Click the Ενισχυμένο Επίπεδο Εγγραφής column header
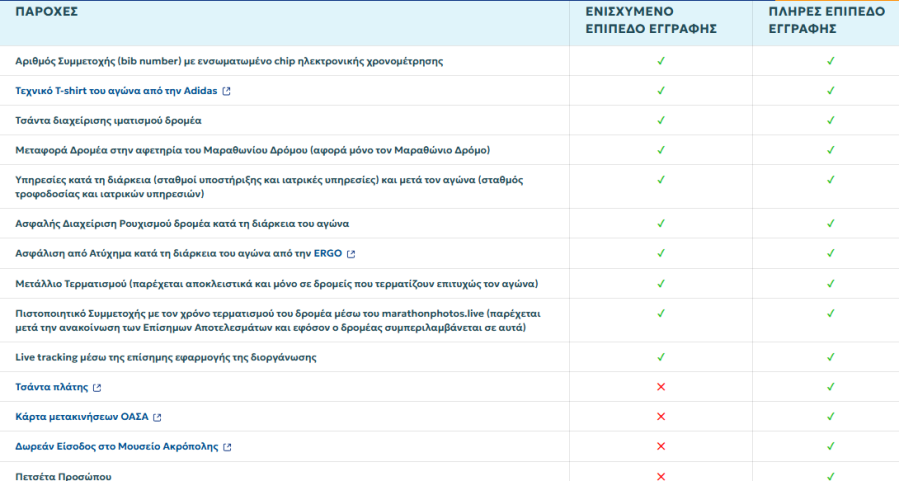The image size is (899, 481). (x=651, y=20)
